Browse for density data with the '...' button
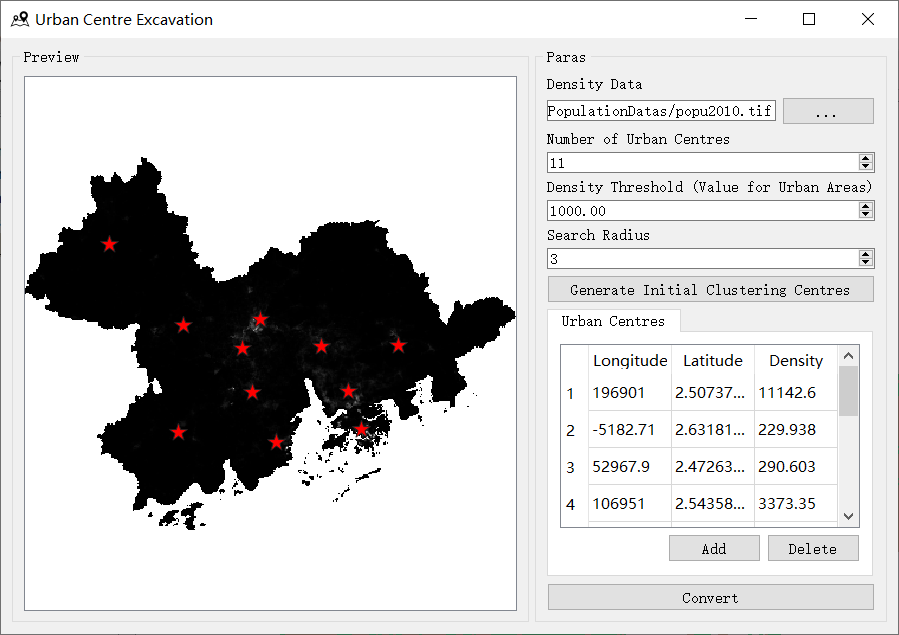This screenshot has height=635, width=899. click(x=827, y=111)
